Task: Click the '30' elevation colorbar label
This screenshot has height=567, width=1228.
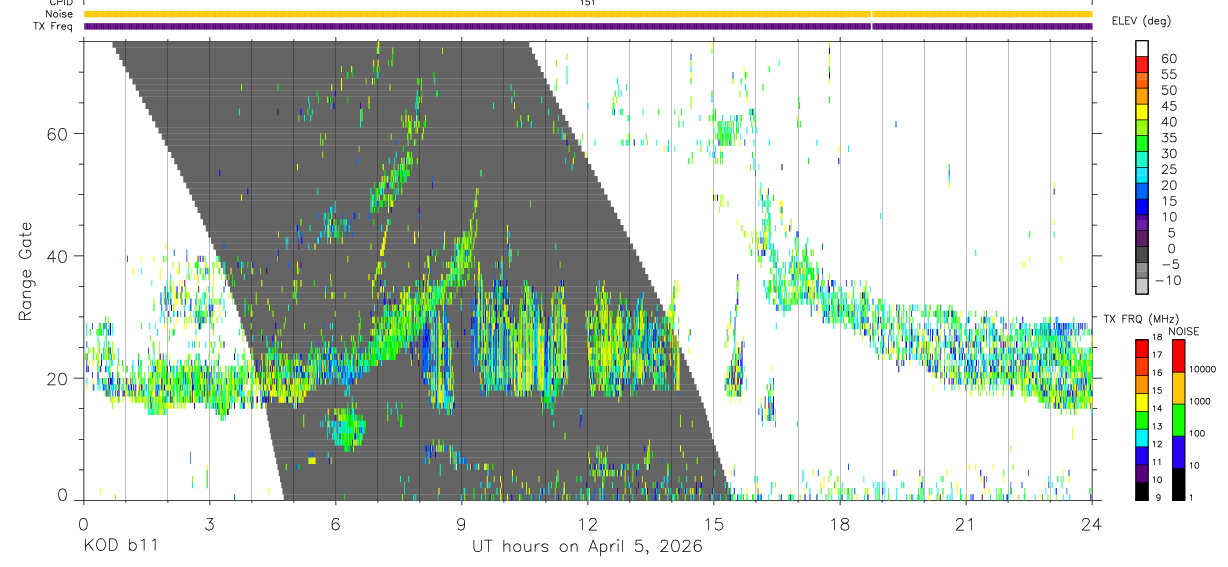Action: pos(1167,153)
